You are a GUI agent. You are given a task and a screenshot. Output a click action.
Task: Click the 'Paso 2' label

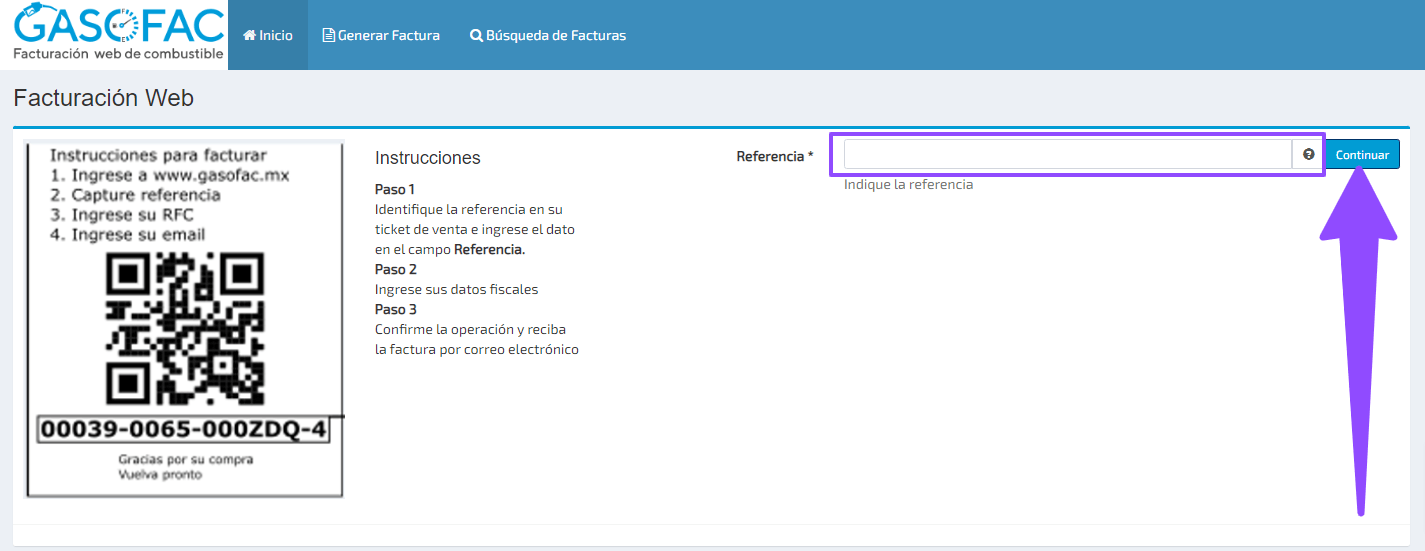[x=396, y=269]
